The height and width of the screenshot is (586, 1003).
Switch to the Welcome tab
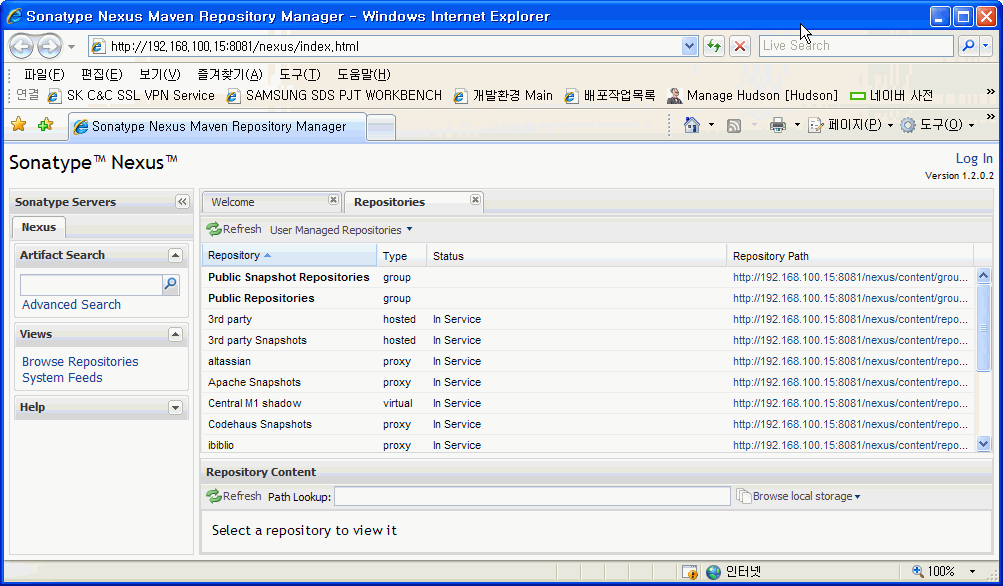233,202
